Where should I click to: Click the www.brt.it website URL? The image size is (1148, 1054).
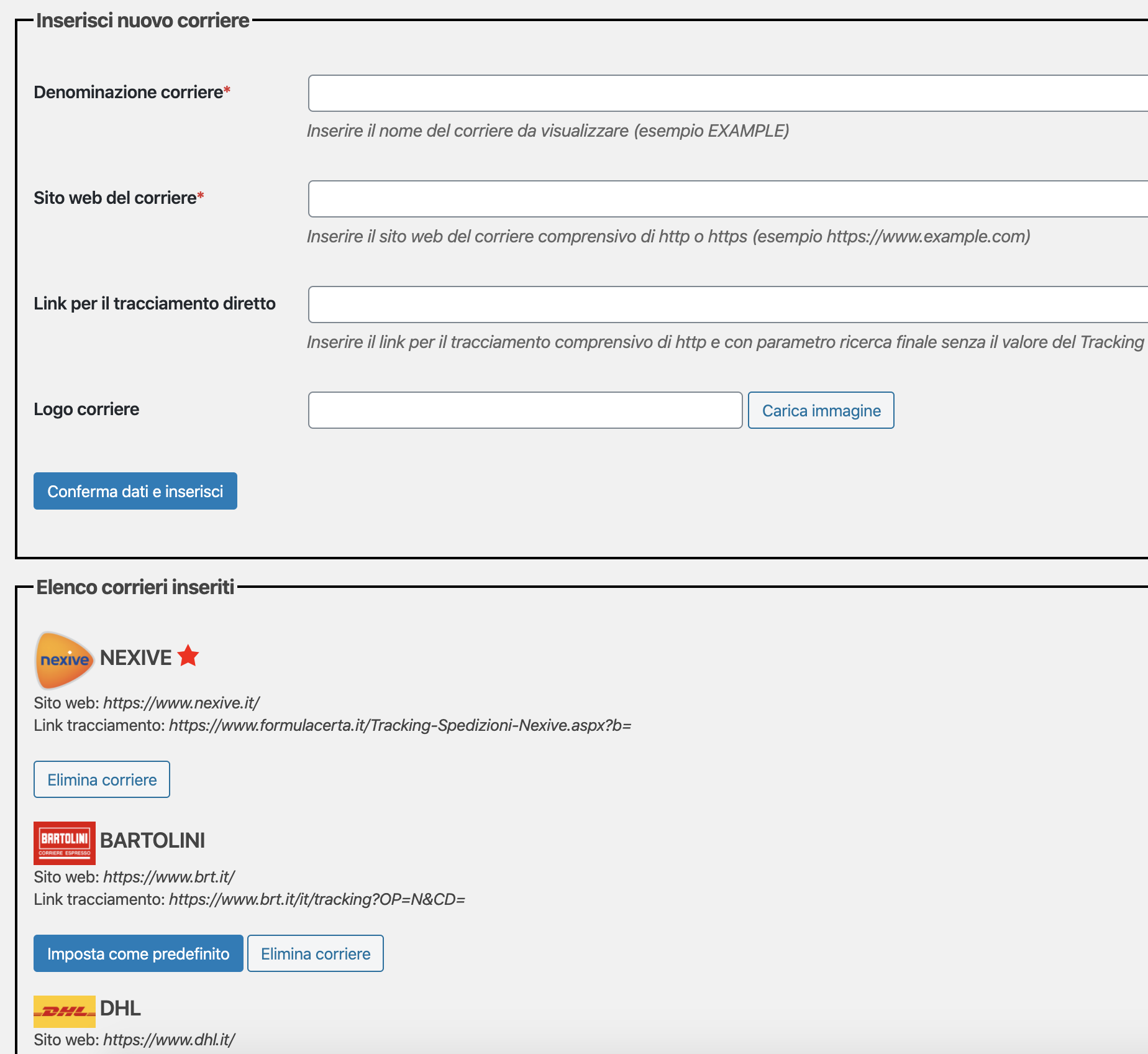(x=169, y=877)
